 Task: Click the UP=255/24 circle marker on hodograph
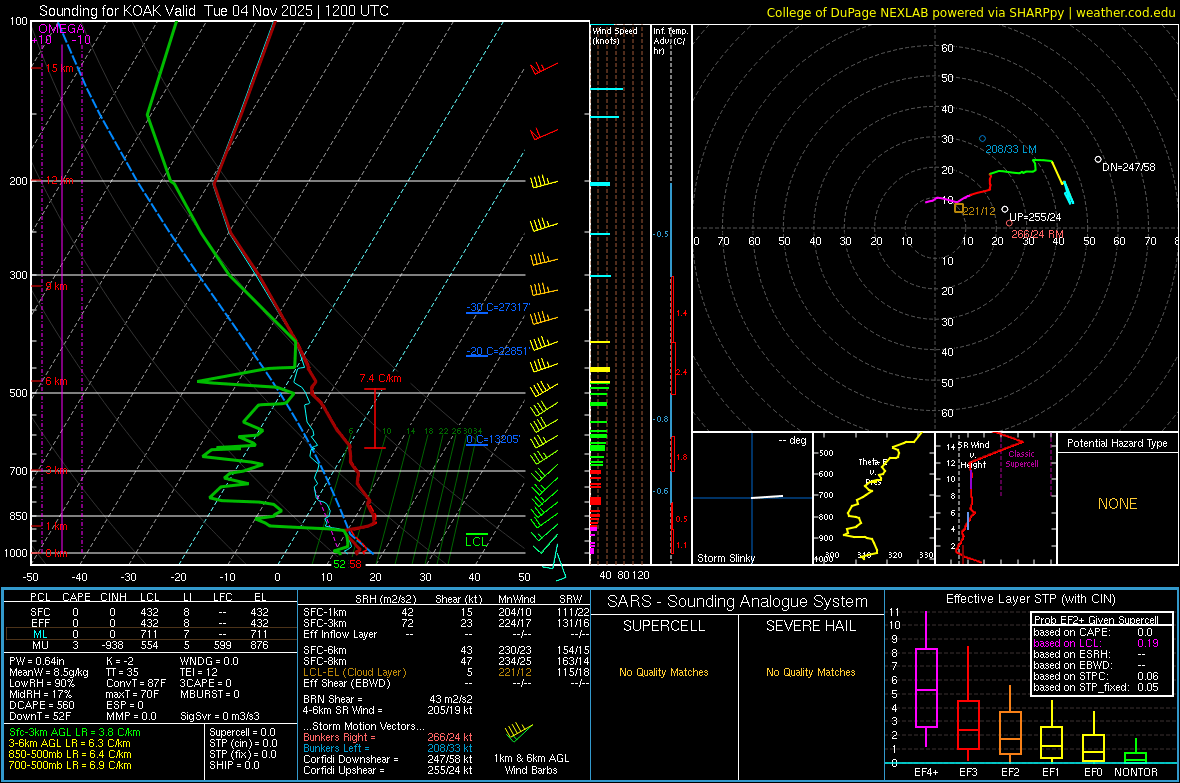(1005, 209)
